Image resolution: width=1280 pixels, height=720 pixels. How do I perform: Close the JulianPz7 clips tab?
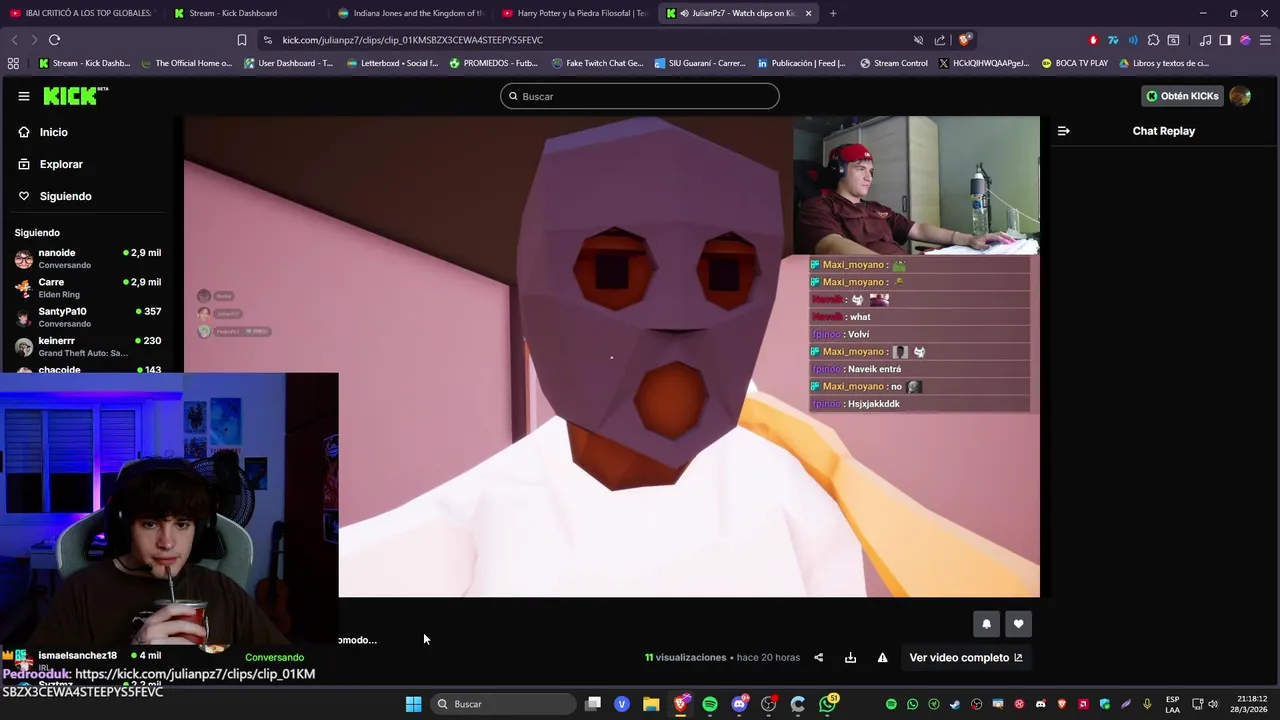click(x=808, y=13)
